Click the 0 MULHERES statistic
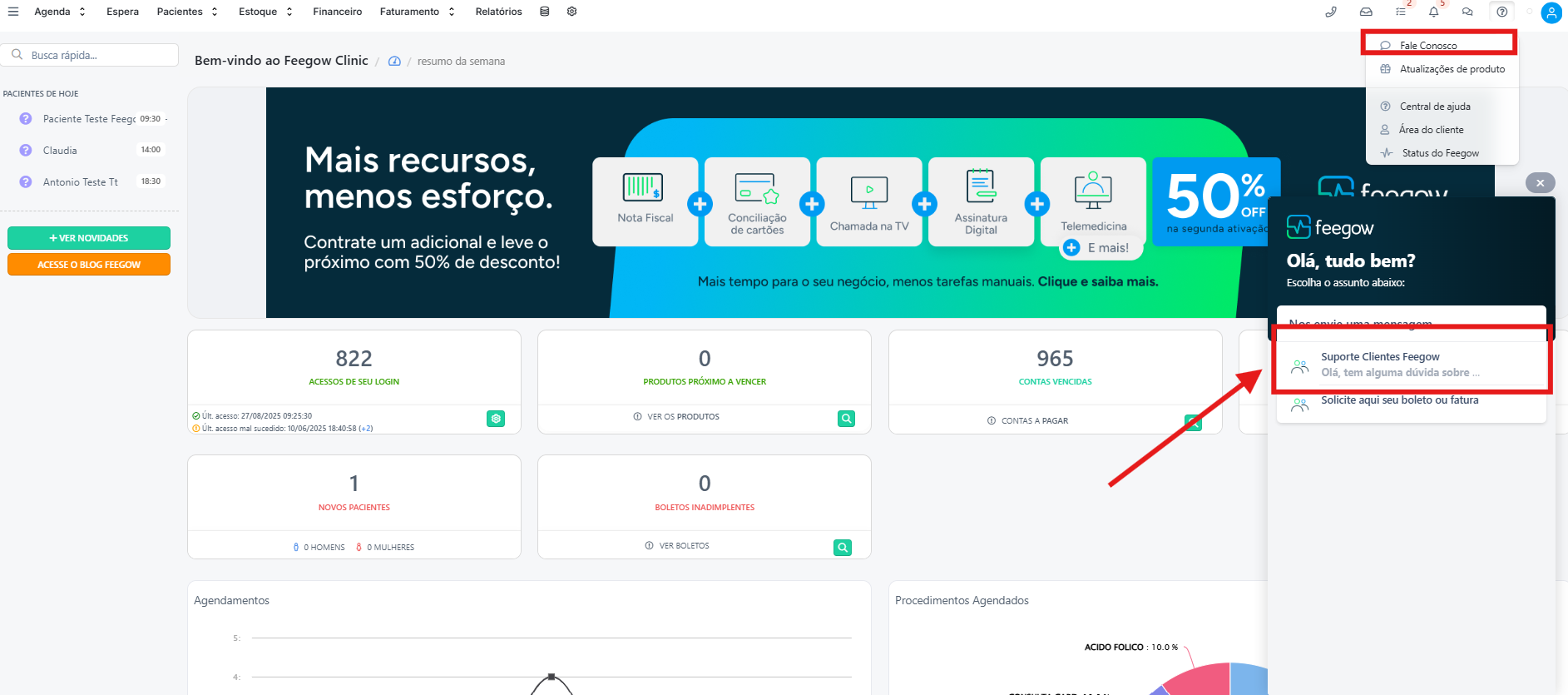Viewport: 1568px width, 695px height. coord(384,548)
